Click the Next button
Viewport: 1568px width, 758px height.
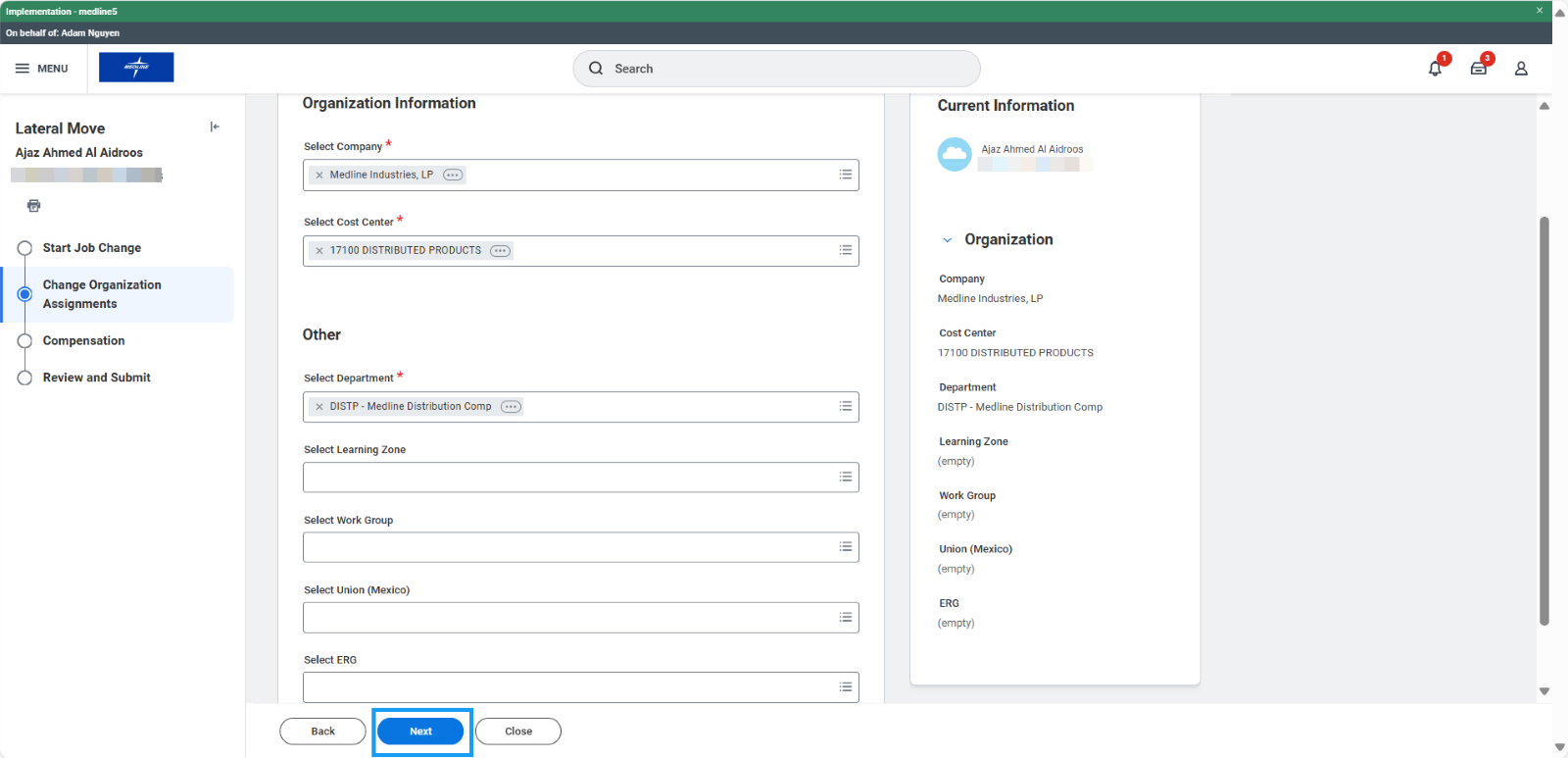(420, 732)
